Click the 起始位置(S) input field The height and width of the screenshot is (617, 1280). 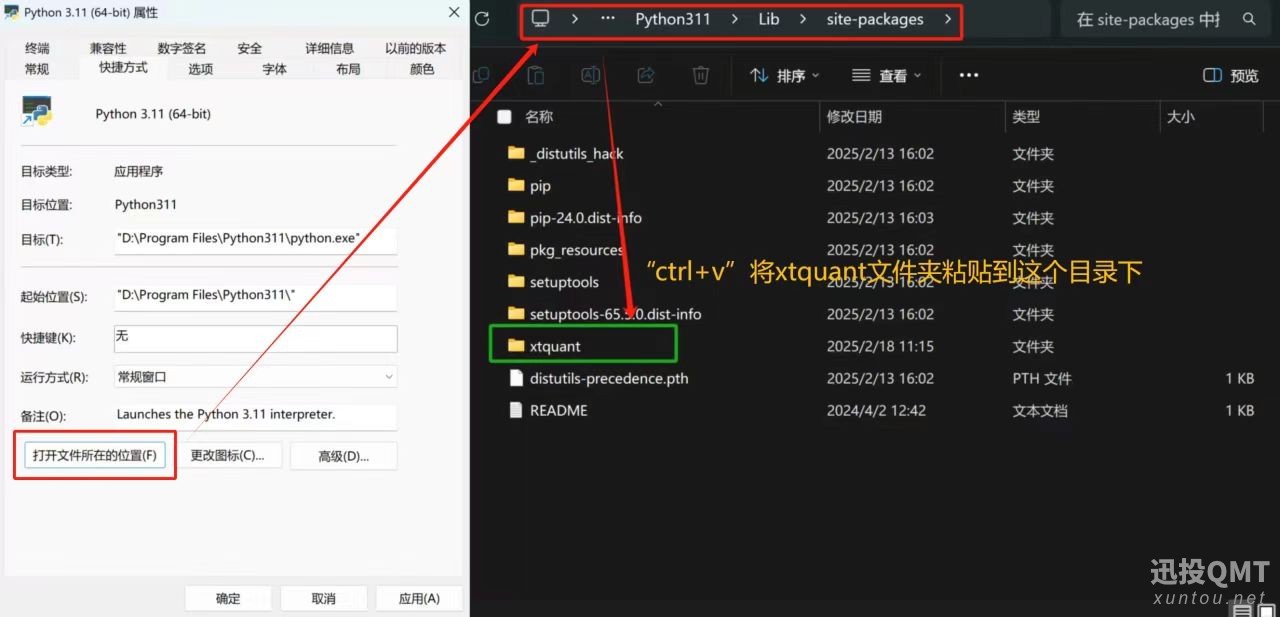256,296
